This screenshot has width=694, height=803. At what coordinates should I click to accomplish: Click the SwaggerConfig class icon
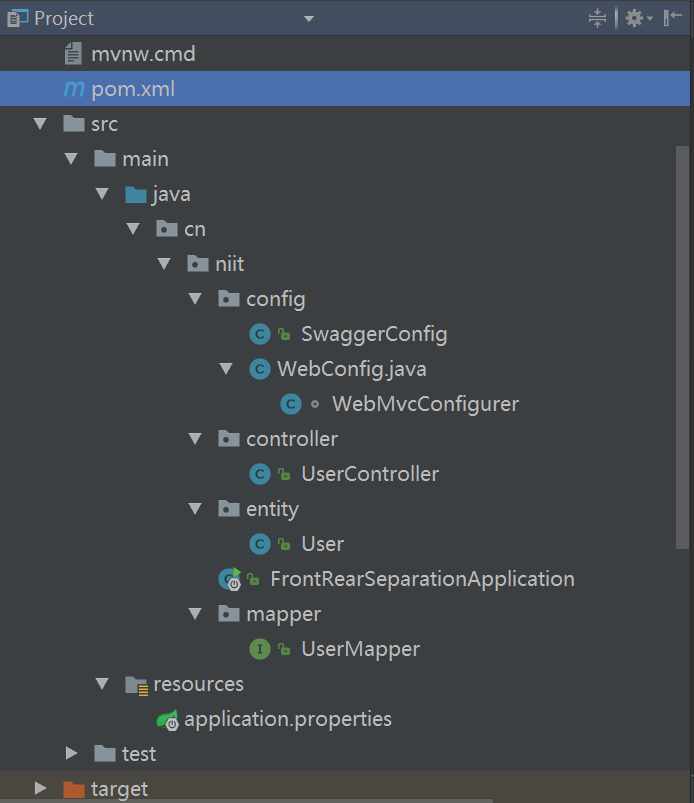(260, 334)
